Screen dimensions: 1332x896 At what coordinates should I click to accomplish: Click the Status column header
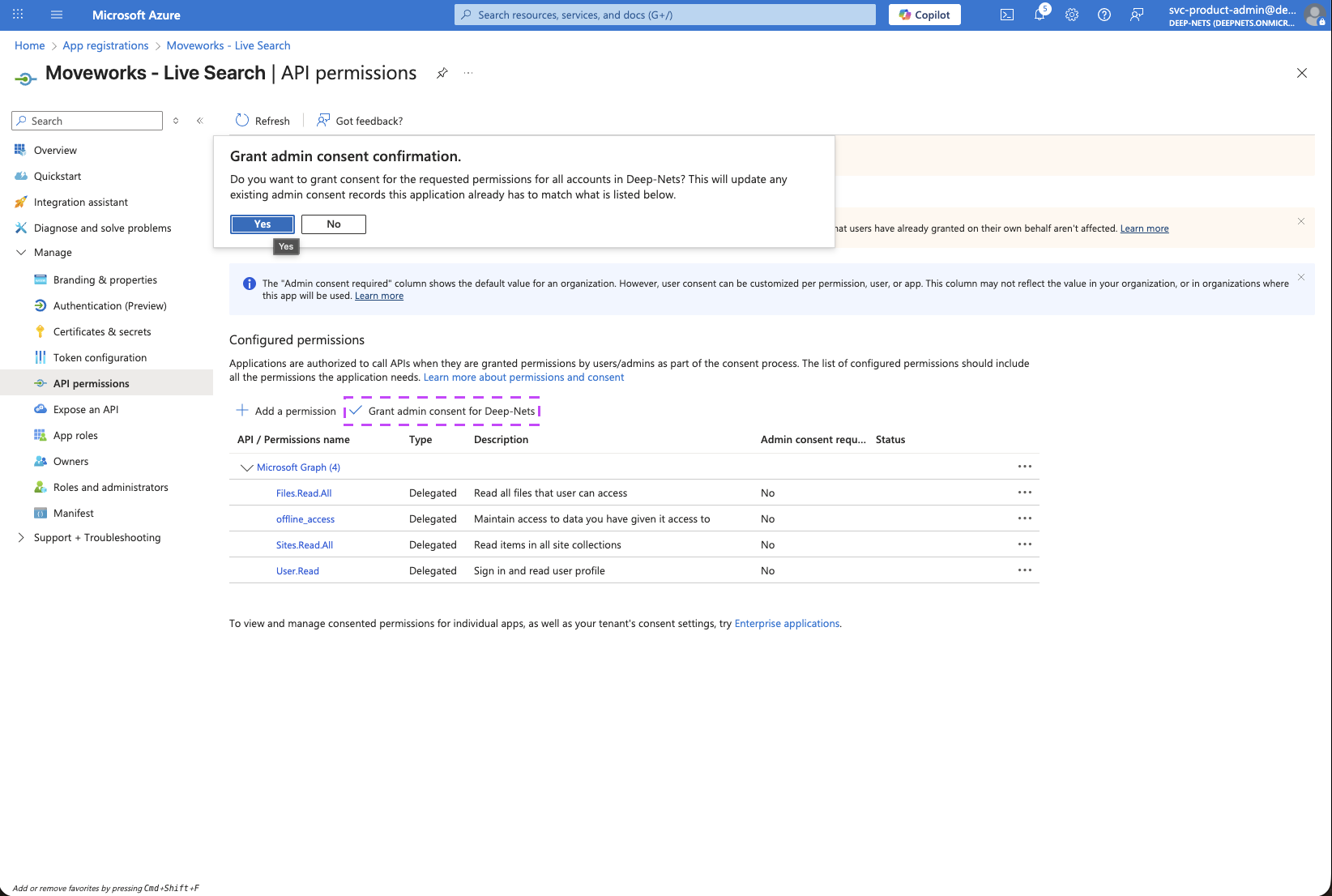890,440
